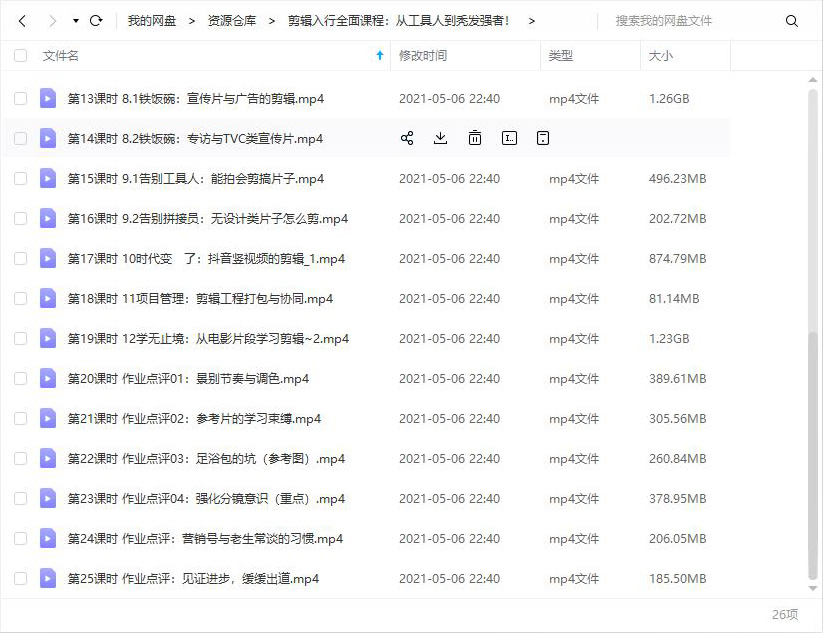Click the 874.79MB size value

point(677,258)
